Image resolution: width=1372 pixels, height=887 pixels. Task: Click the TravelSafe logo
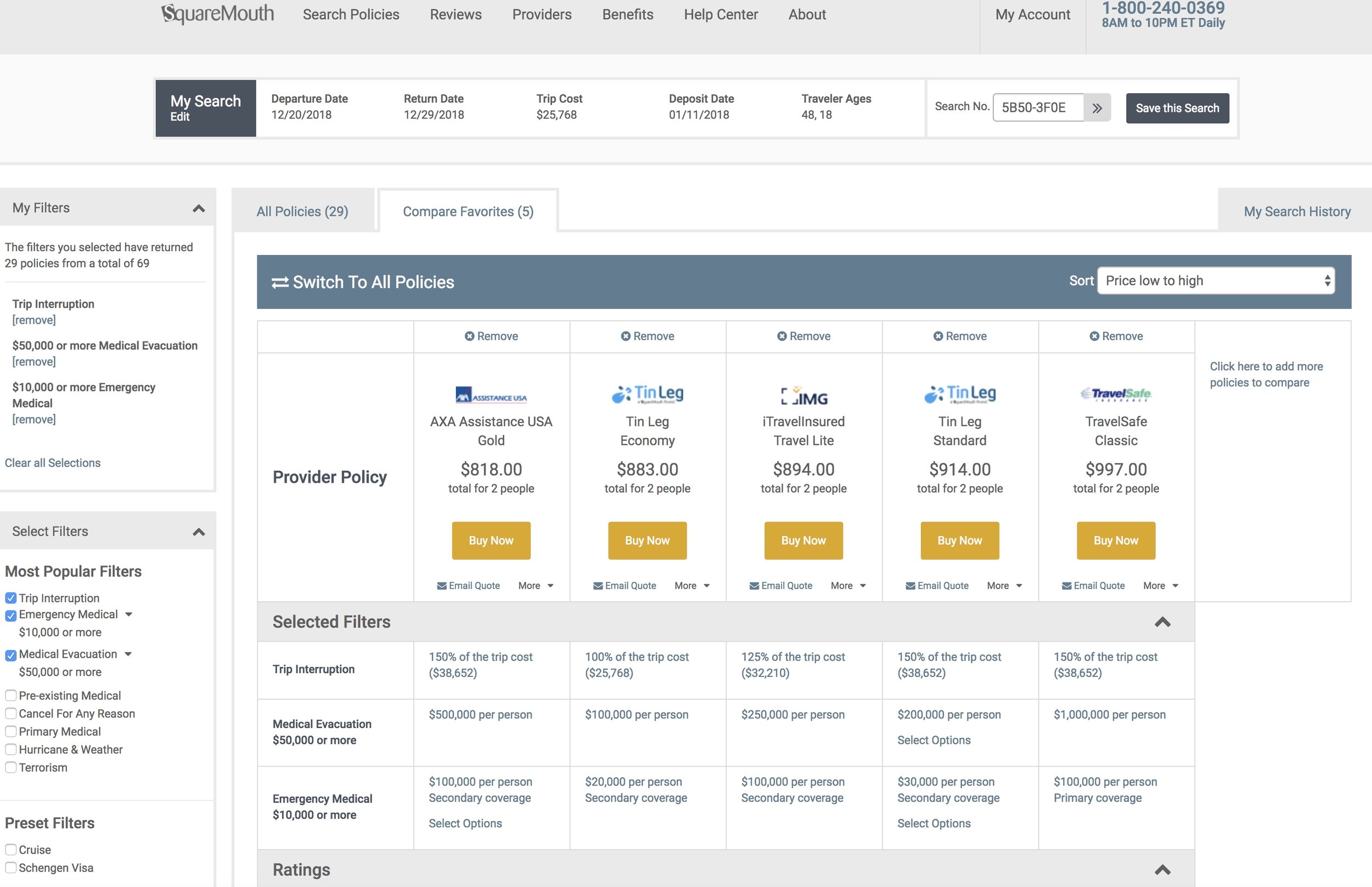tap(1116, 394)
